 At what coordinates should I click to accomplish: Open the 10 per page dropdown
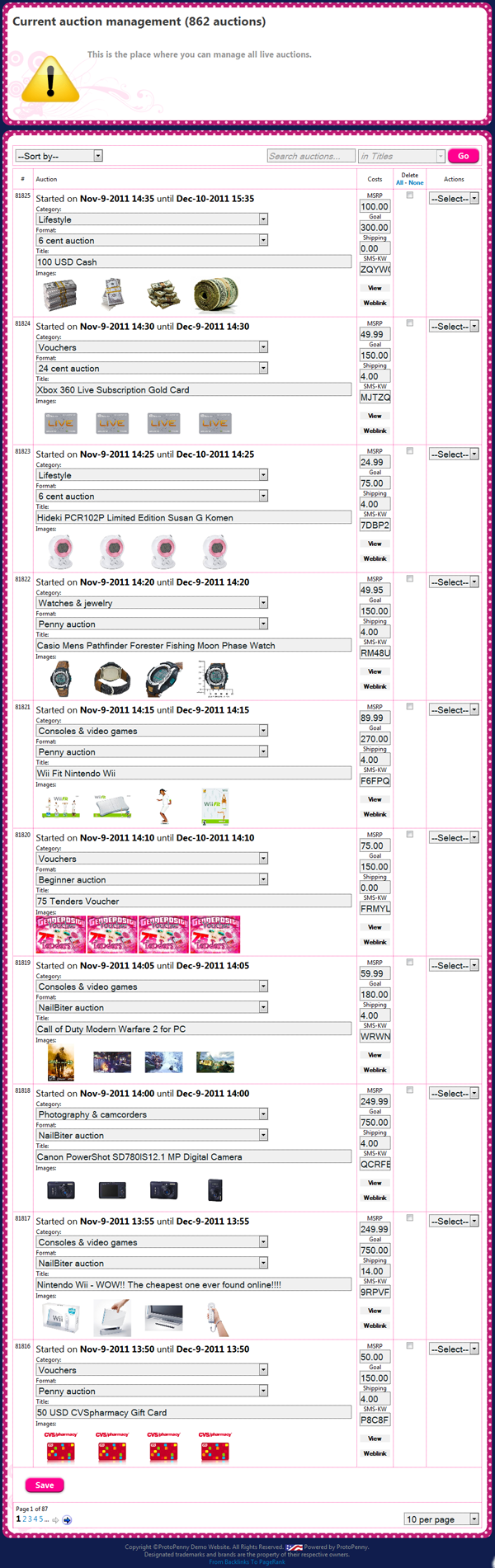point(441,1519)
